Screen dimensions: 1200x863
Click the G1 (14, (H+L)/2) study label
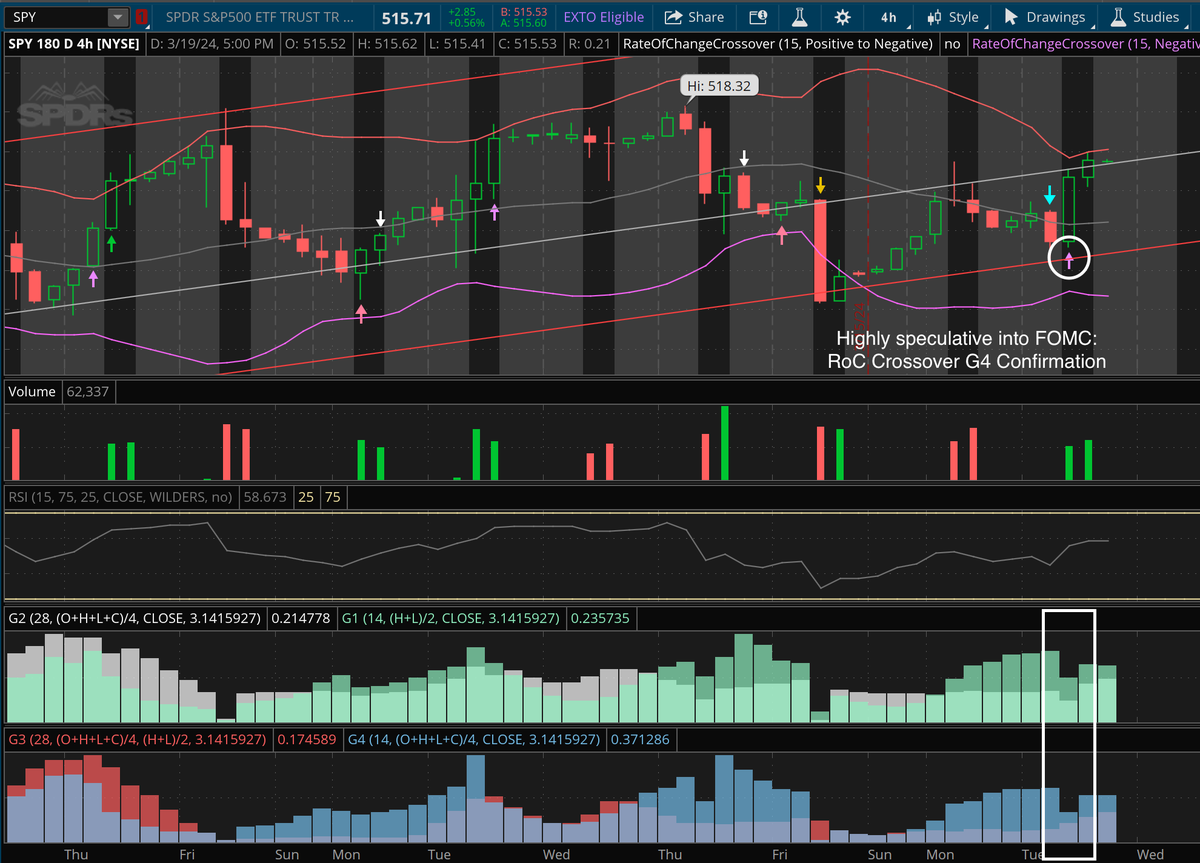tap(452, 618)
